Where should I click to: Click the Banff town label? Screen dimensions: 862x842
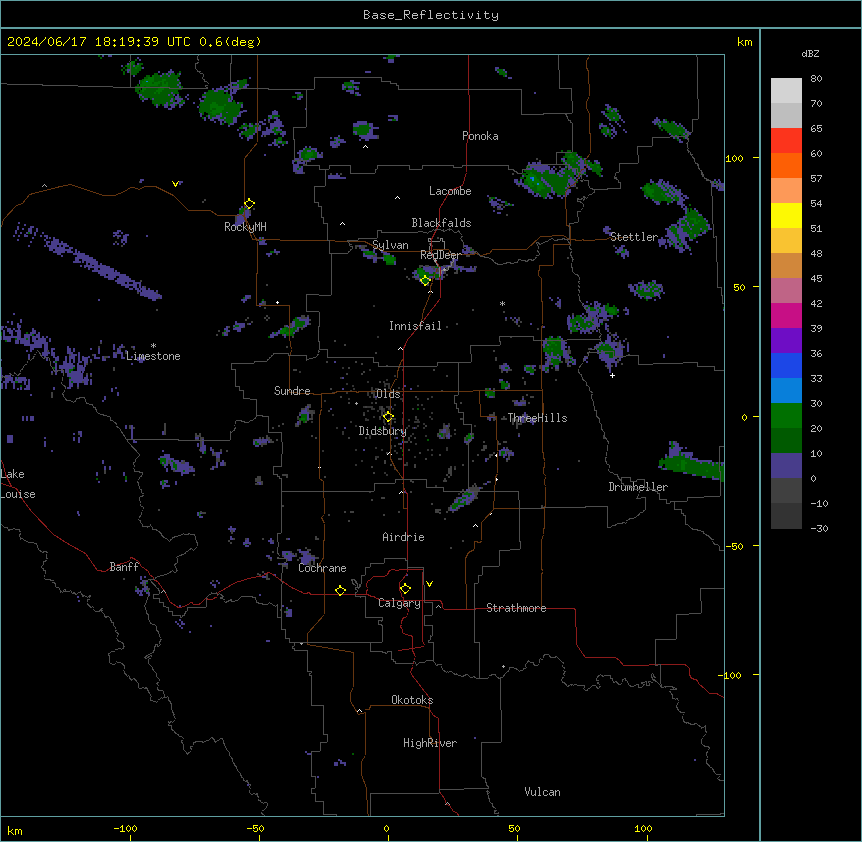(124, 567)
